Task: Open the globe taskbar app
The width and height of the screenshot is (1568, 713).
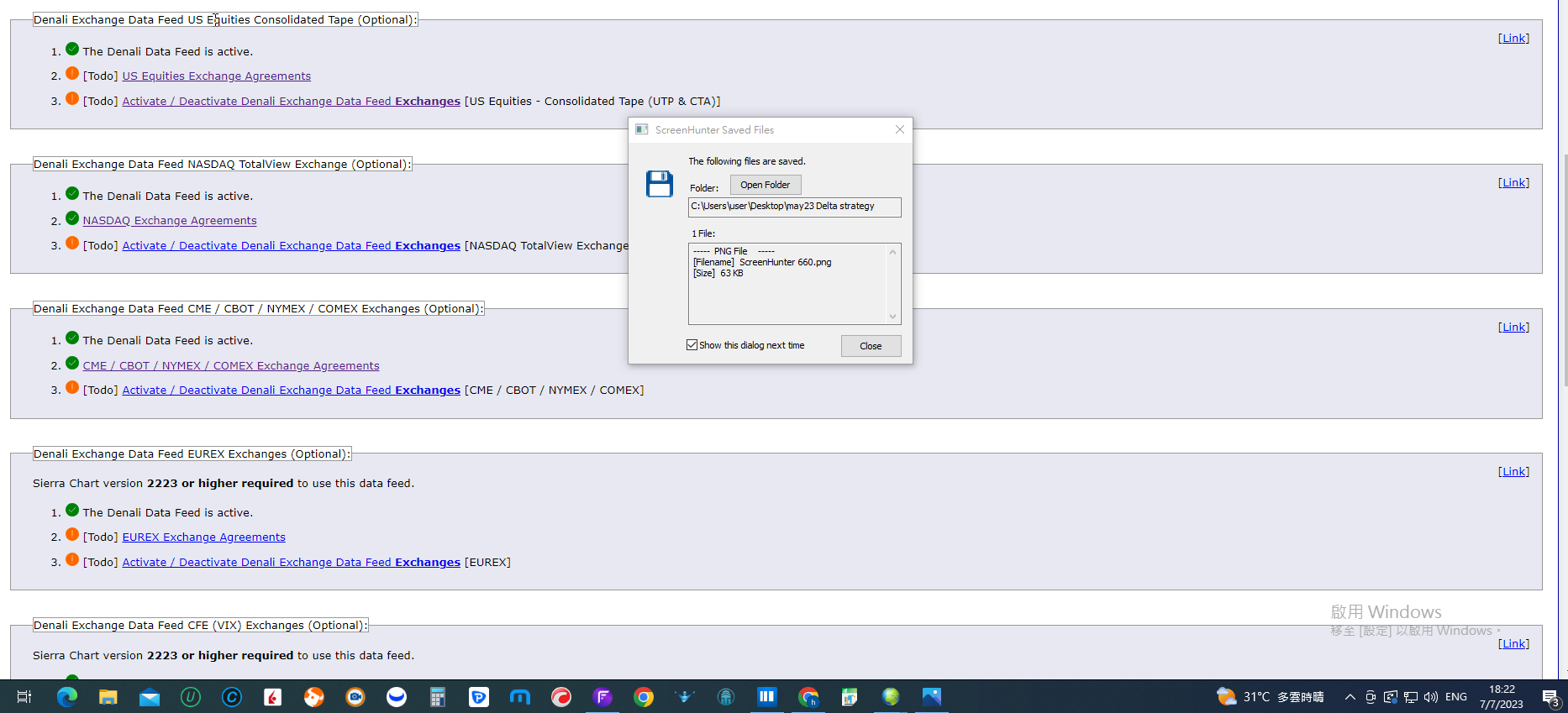Action: click(x=891, y=696)
